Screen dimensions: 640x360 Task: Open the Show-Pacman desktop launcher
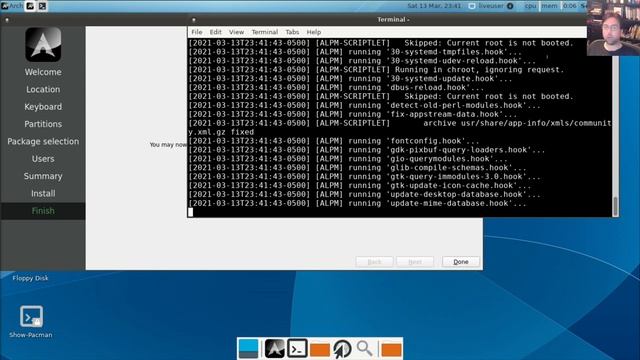pos(31,322)
